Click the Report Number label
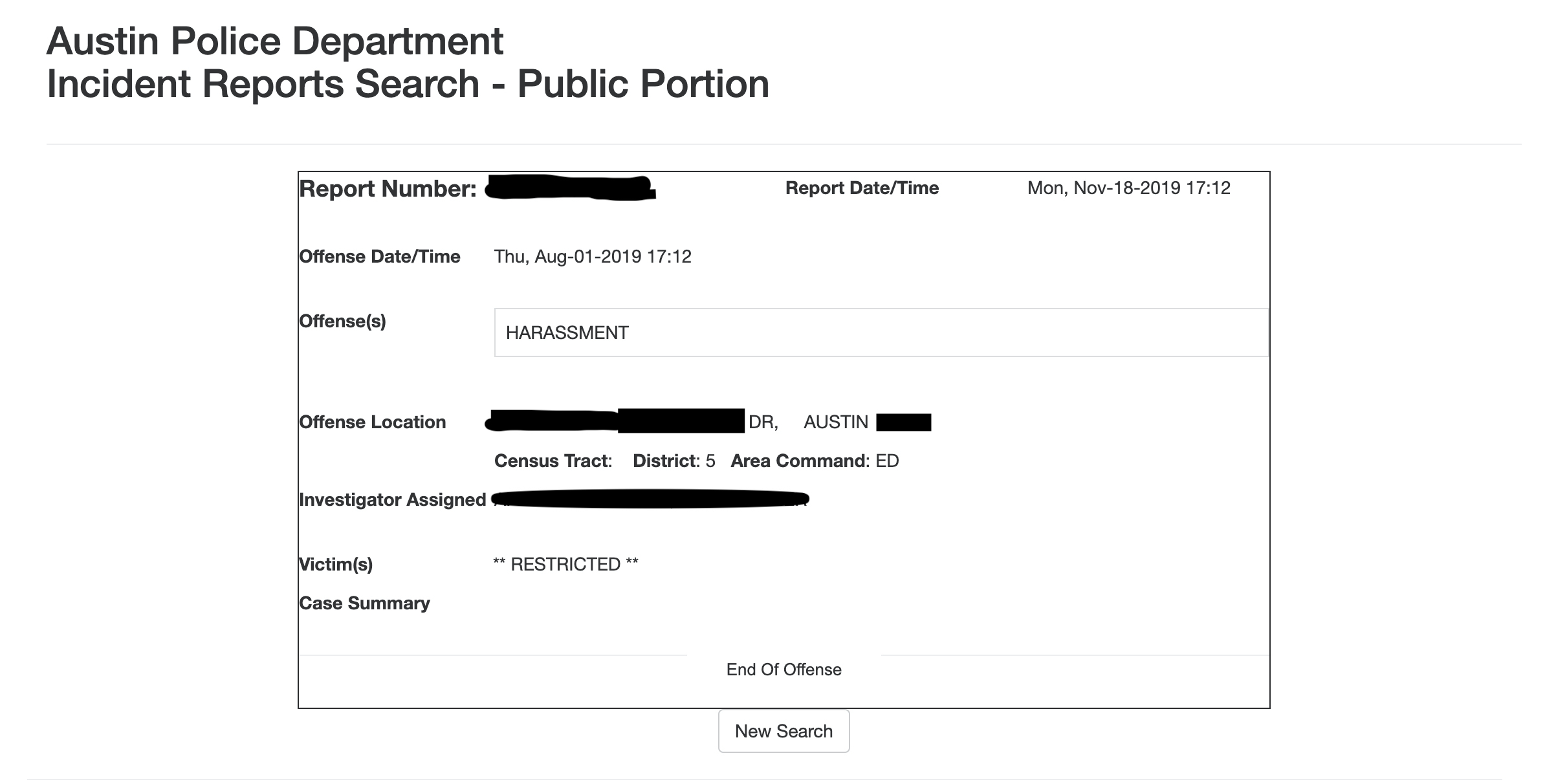1567x784 pixels. point(388,189)
